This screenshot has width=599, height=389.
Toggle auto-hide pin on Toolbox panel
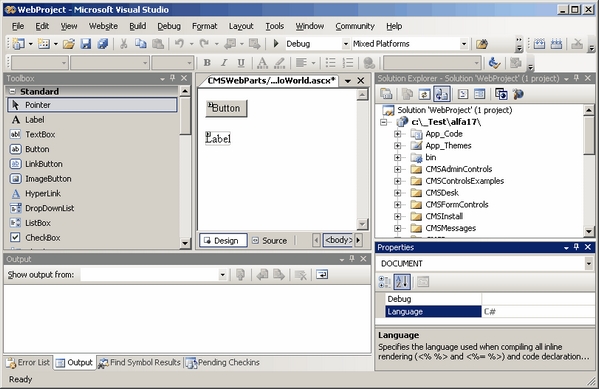point(173,78)
